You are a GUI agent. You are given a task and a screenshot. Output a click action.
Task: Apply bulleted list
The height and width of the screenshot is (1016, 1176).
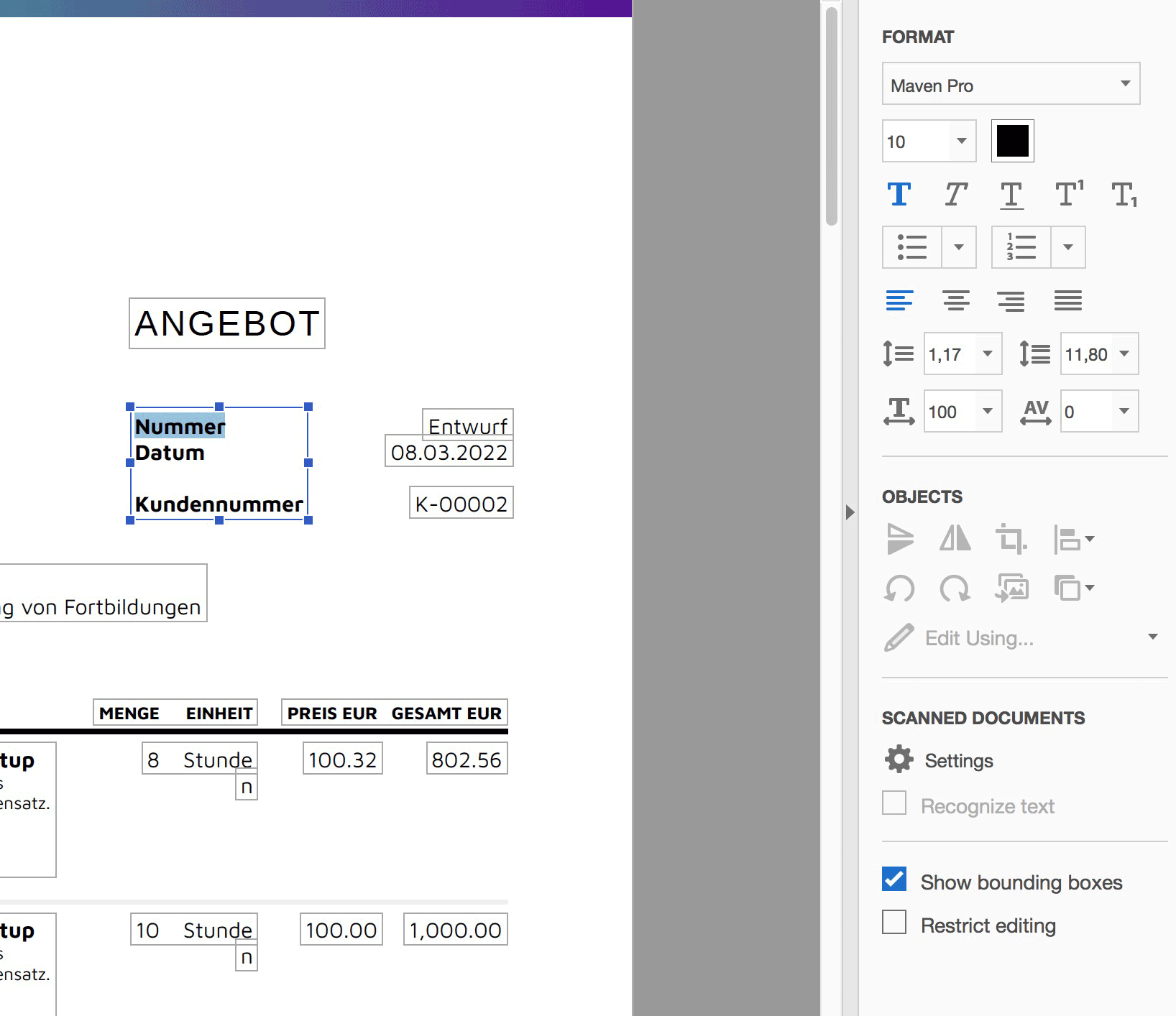(x=912, y=247)
